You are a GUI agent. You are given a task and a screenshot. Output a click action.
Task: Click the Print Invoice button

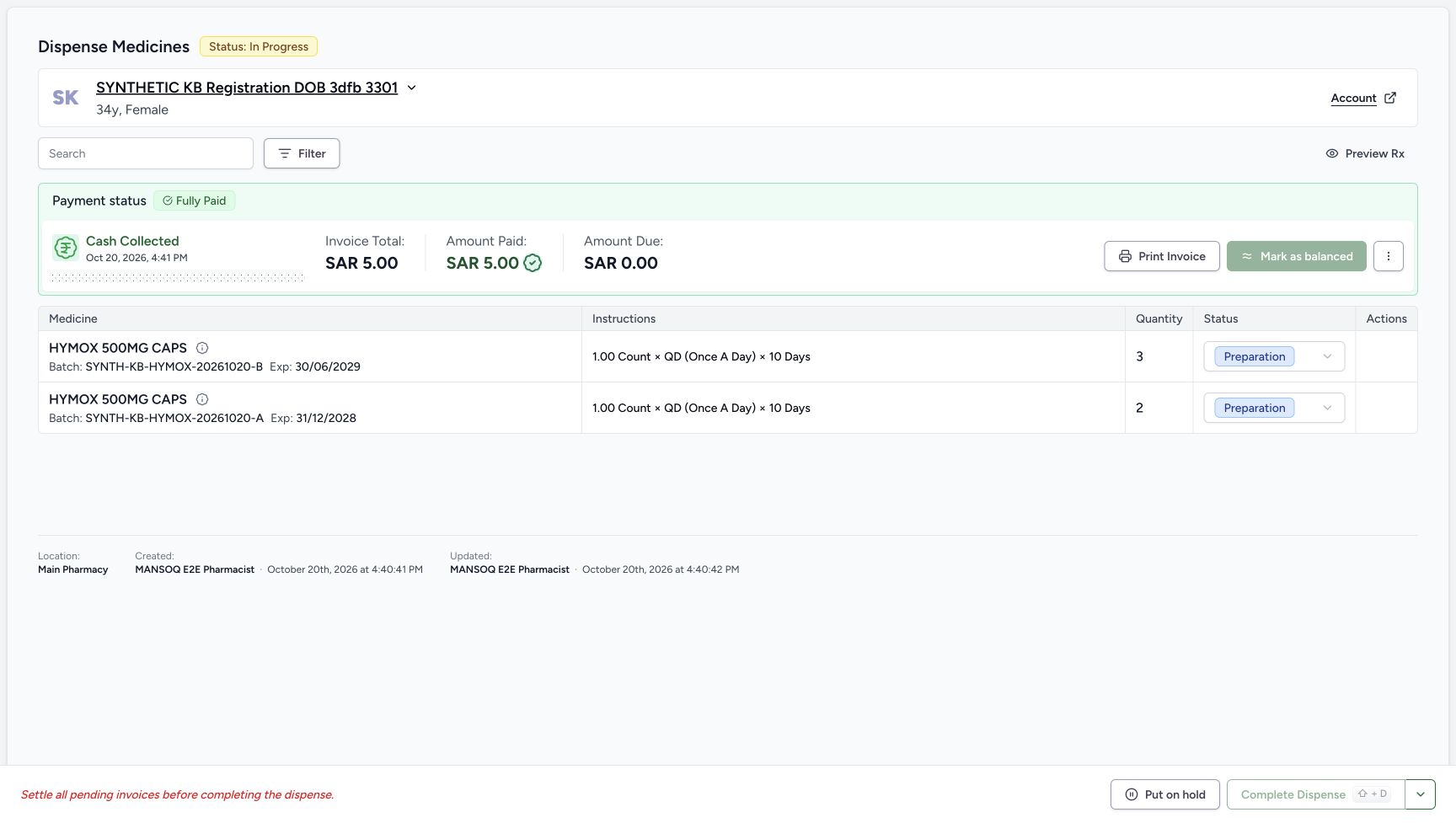pos(1162,256)
